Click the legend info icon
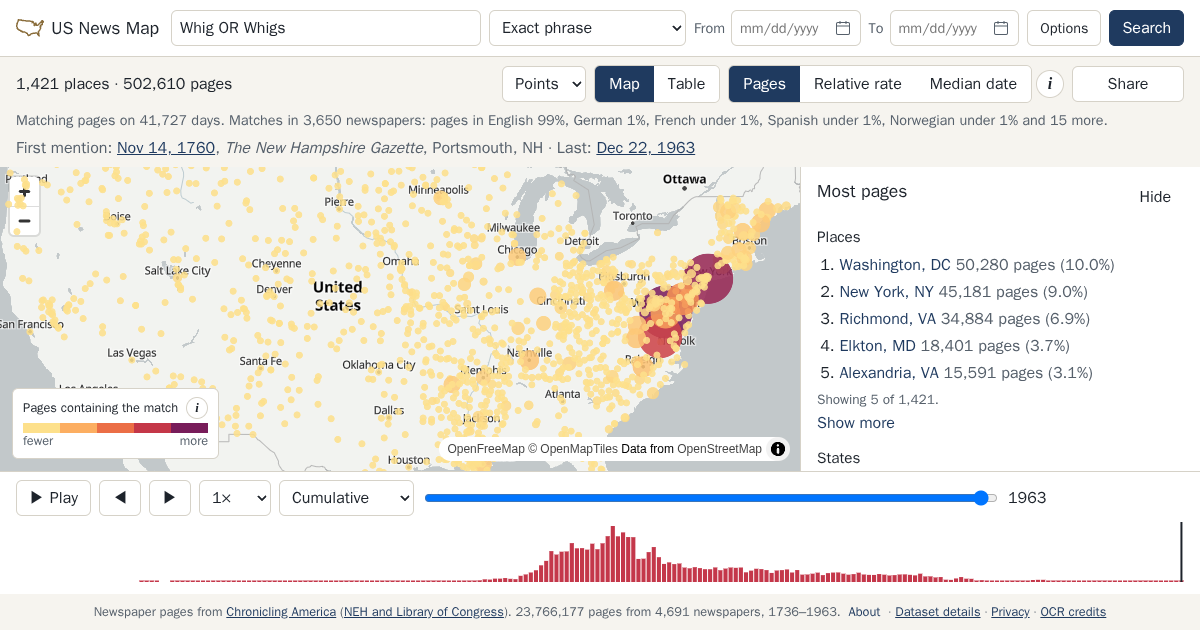Viewport: 1200px width, 630px height. [x=197, y=408]
